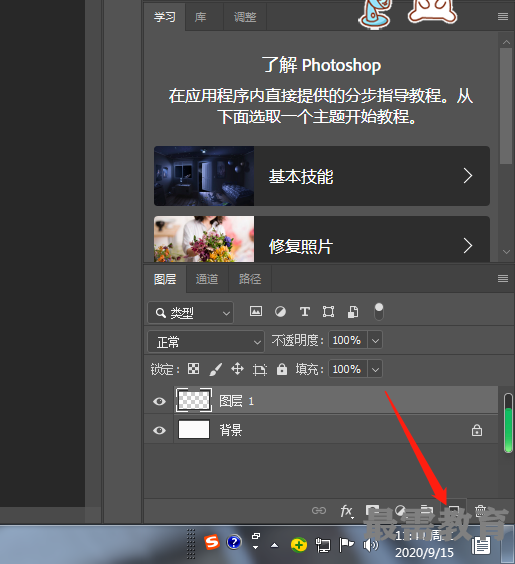Select the 背景 layer name
Image resolution: width=515 pixels, height=564 pixels.
(231, 430)
